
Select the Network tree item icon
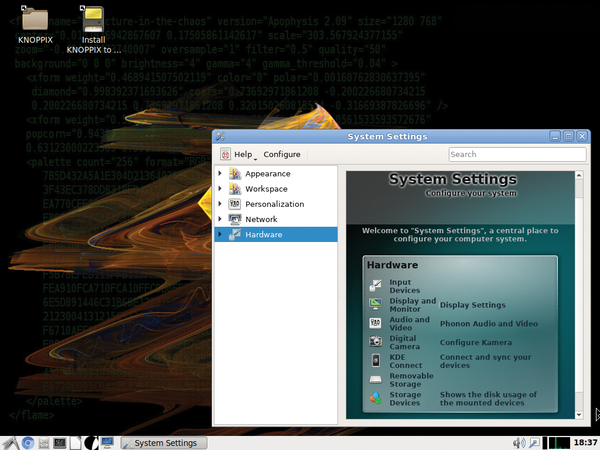[235, 219]
